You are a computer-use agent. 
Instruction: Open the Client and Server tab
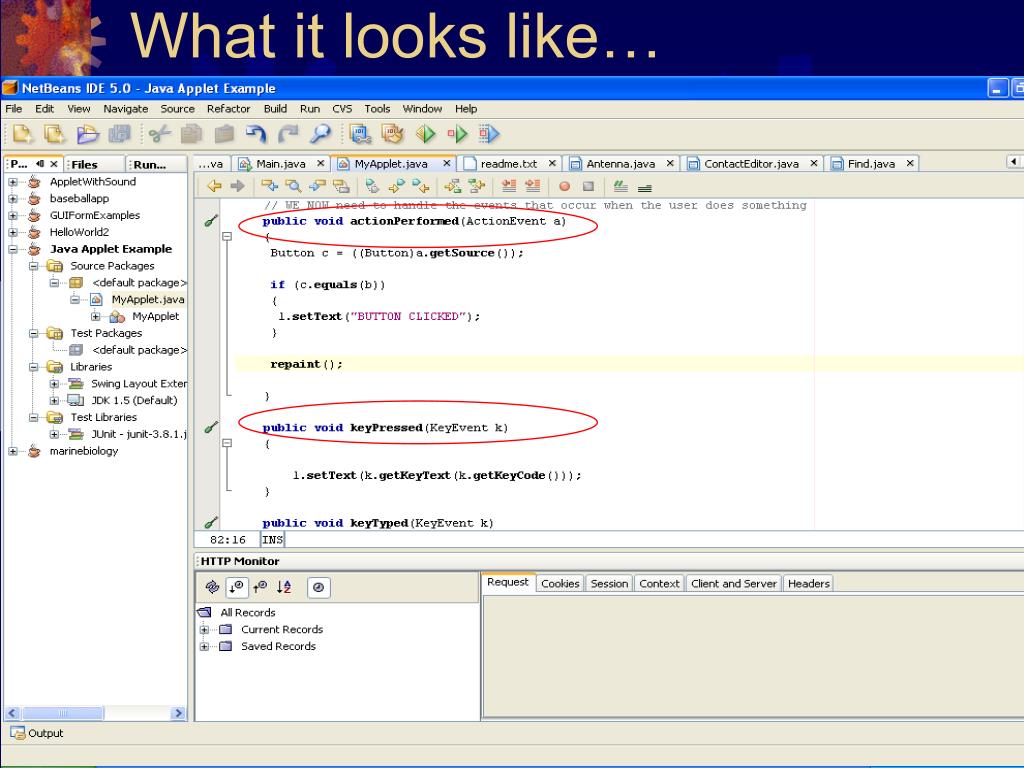point(733,583)
